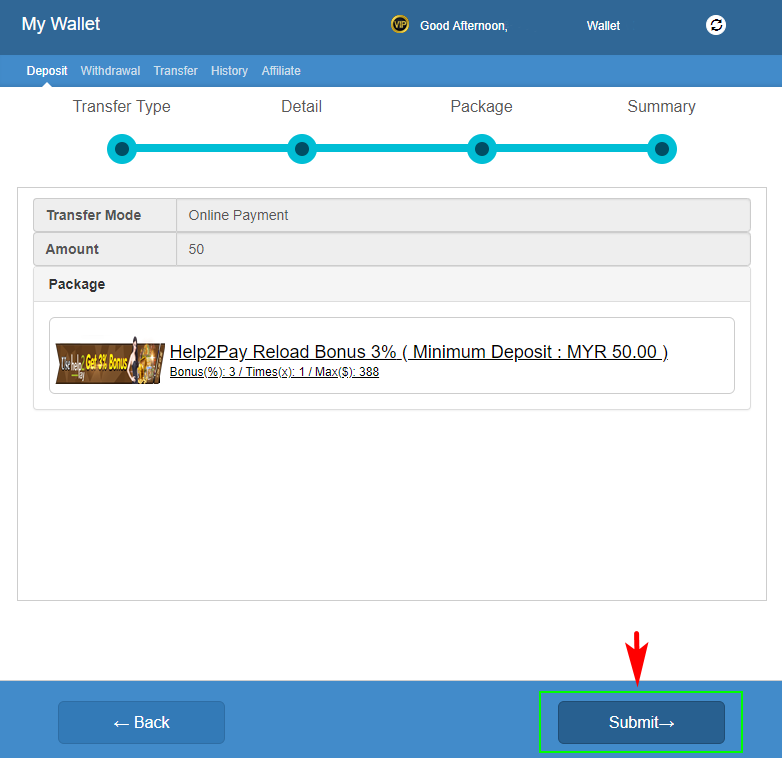Viewport: 782px width, 758px height.
Task: Open the Help2Pay Reload Bonus 3% link
Action: [418, 352]
